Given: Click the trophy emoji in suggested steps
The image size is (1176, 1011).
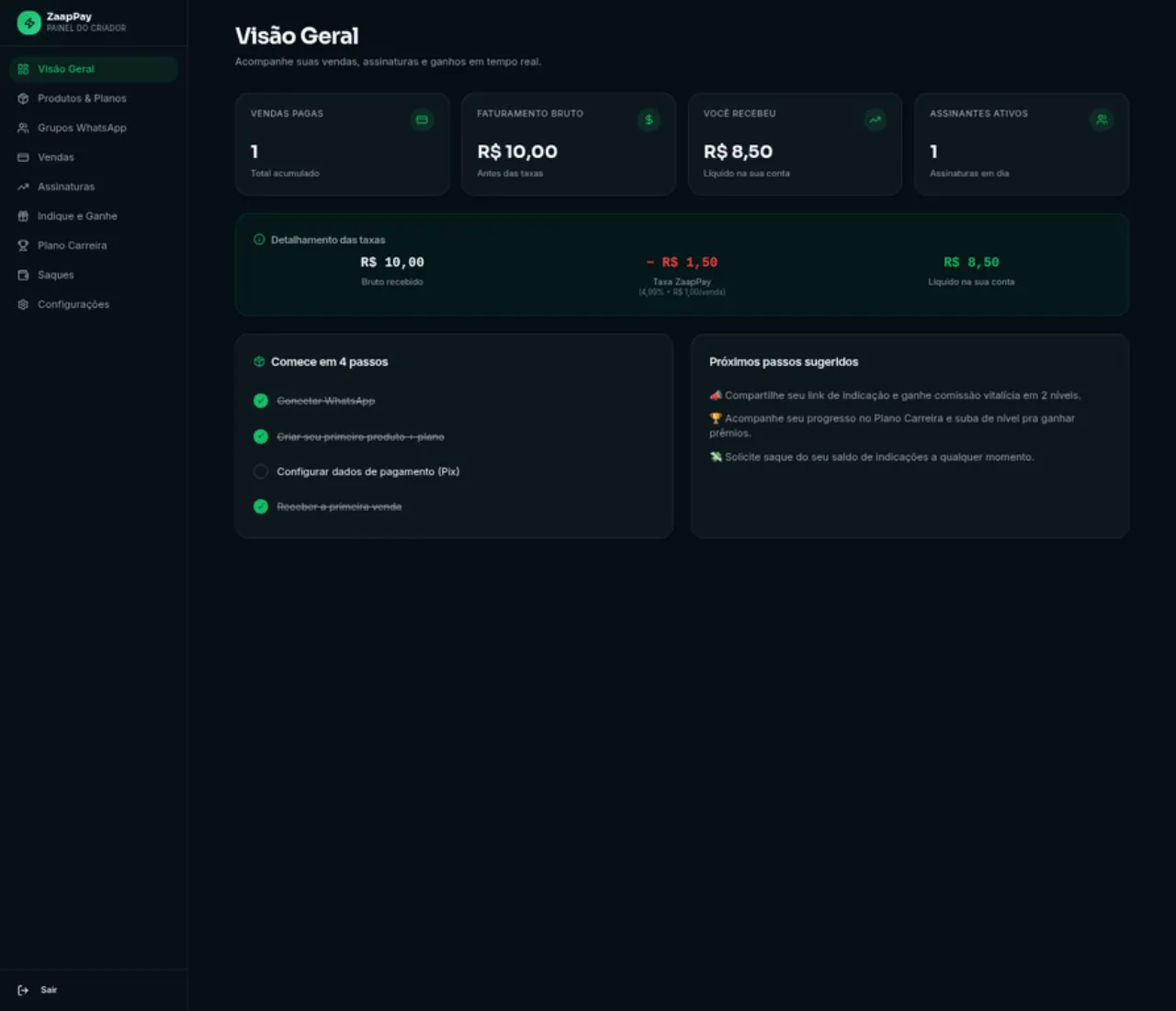Looking at the screenshot, I should [716, 418].
